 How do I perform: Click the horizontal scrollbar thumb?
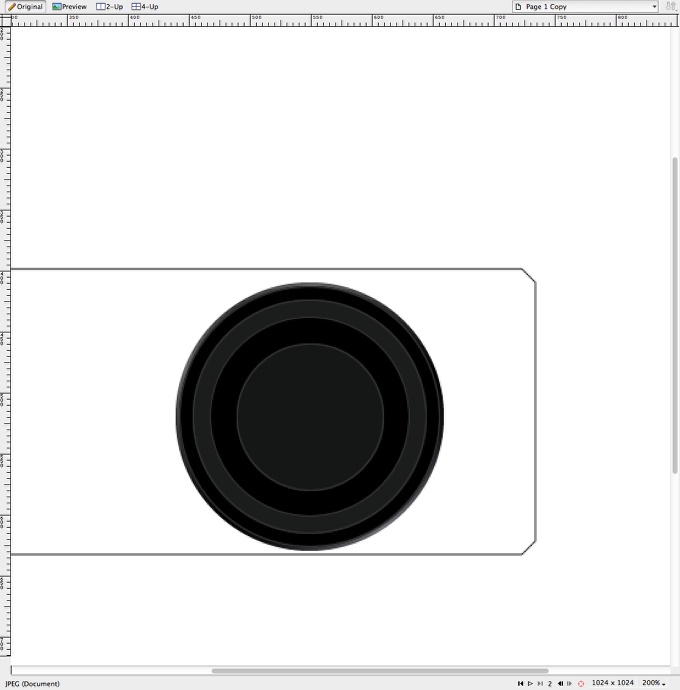click(380, 671)
